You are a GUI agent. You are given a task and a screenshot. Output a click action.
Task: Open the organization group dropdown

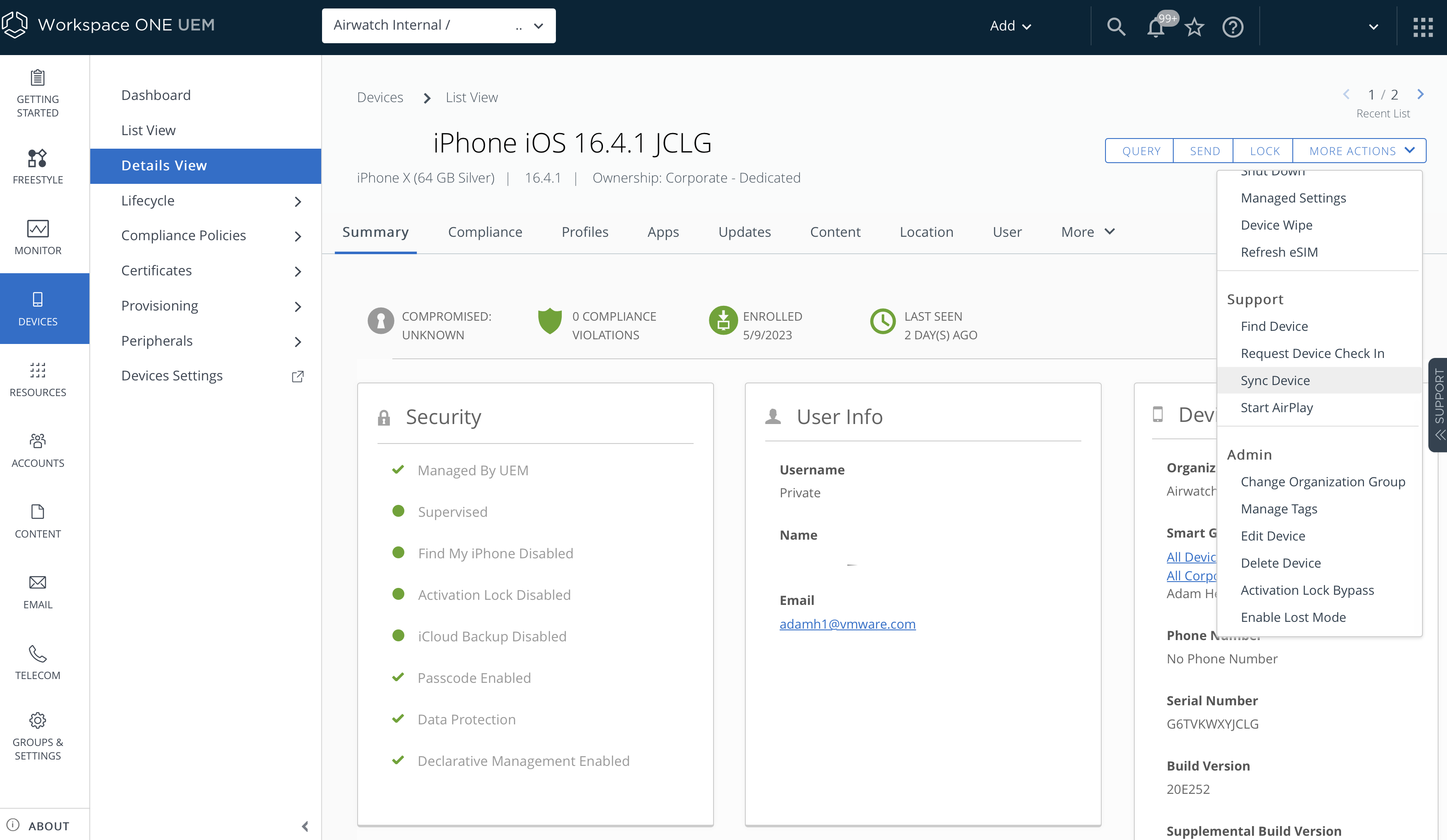tap(439, 26)
